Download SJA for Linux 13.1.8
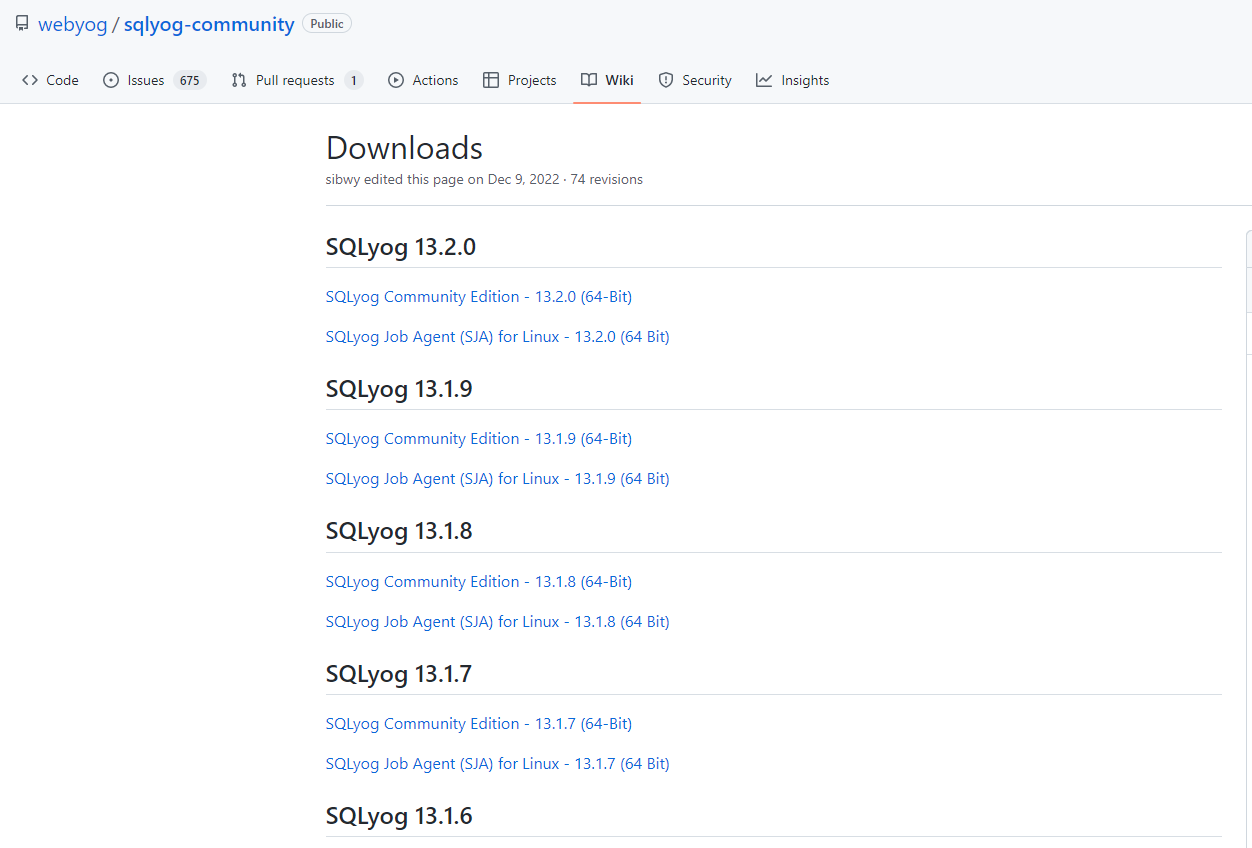This screenshot has height=848, width=1252. (x=498, y=622)
